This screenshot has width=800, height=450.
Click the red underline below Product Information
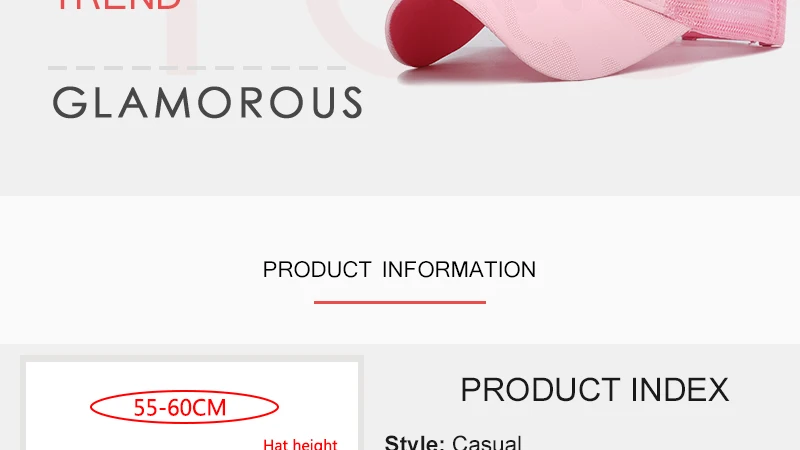click(x=399, y=303)
